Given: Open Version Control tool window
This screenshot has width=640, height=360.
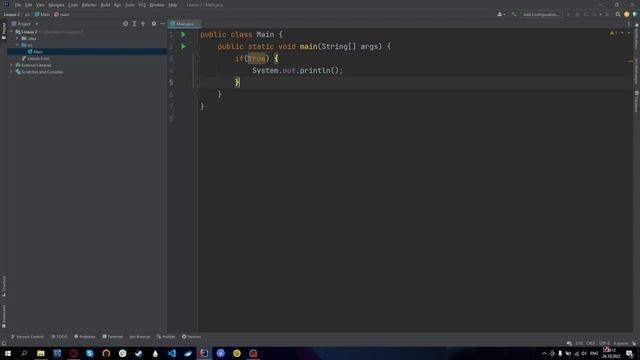Looking at the screenshot, I should click(27, 337).
